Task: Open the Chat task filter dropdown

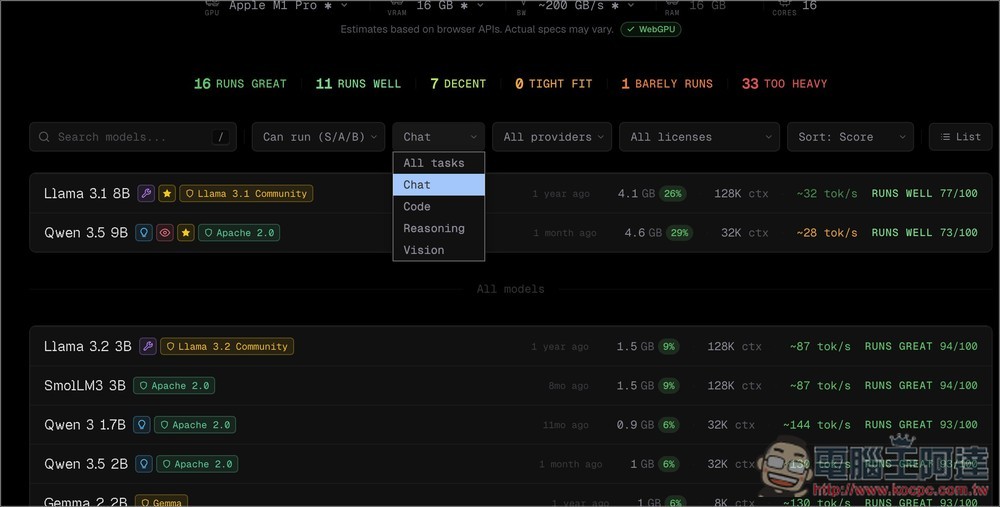Action: (439, 136)
